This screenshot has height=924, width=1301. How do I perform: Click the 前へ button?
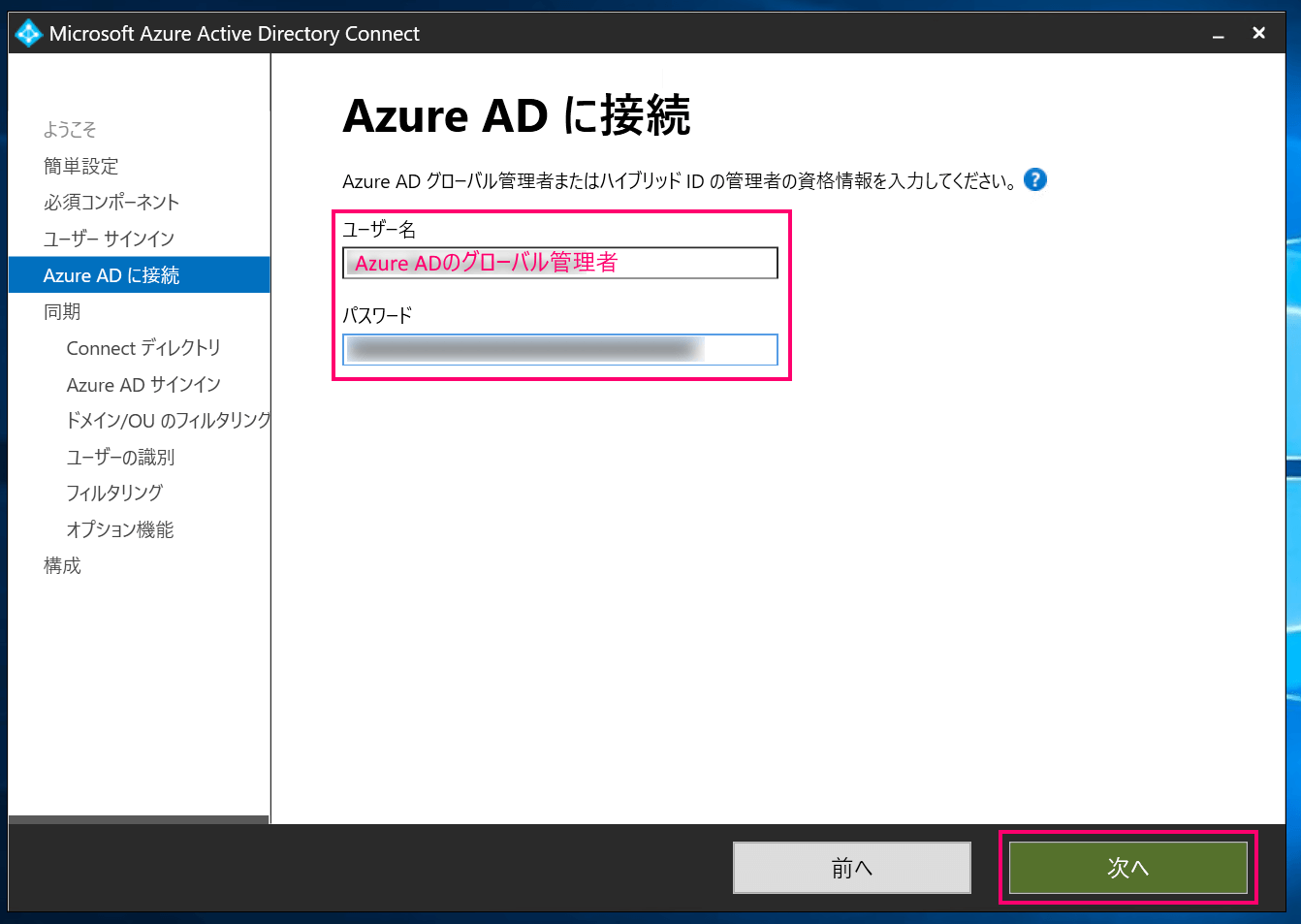coord(852,867)
